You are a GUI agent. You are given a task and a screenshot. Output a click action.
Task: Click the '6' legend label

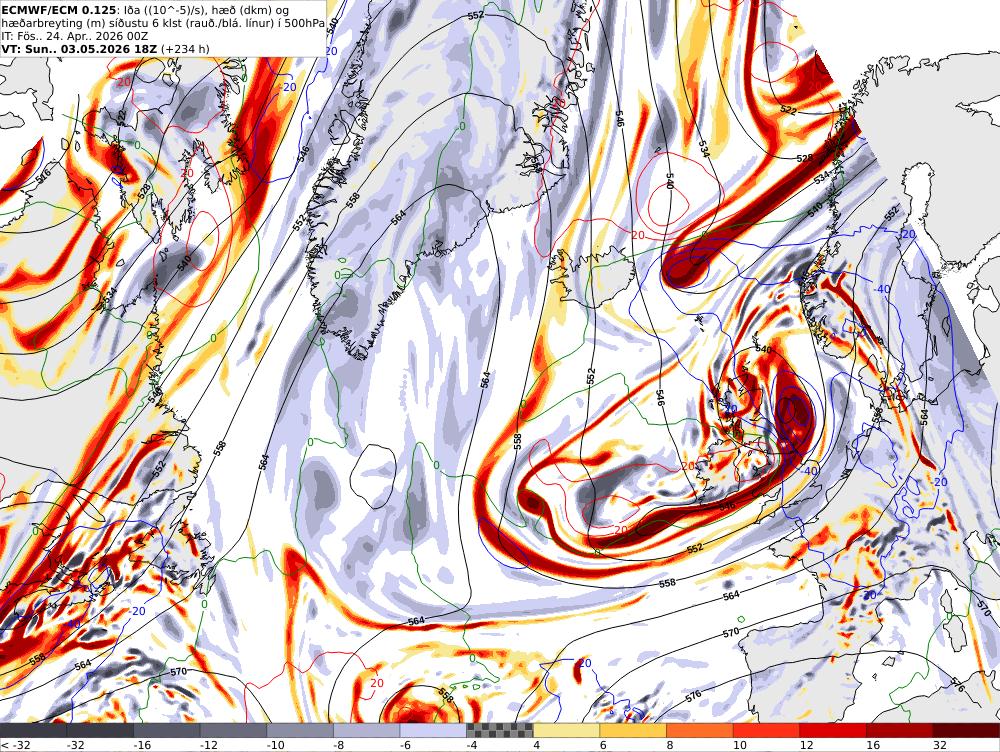[x=603, y=745]
